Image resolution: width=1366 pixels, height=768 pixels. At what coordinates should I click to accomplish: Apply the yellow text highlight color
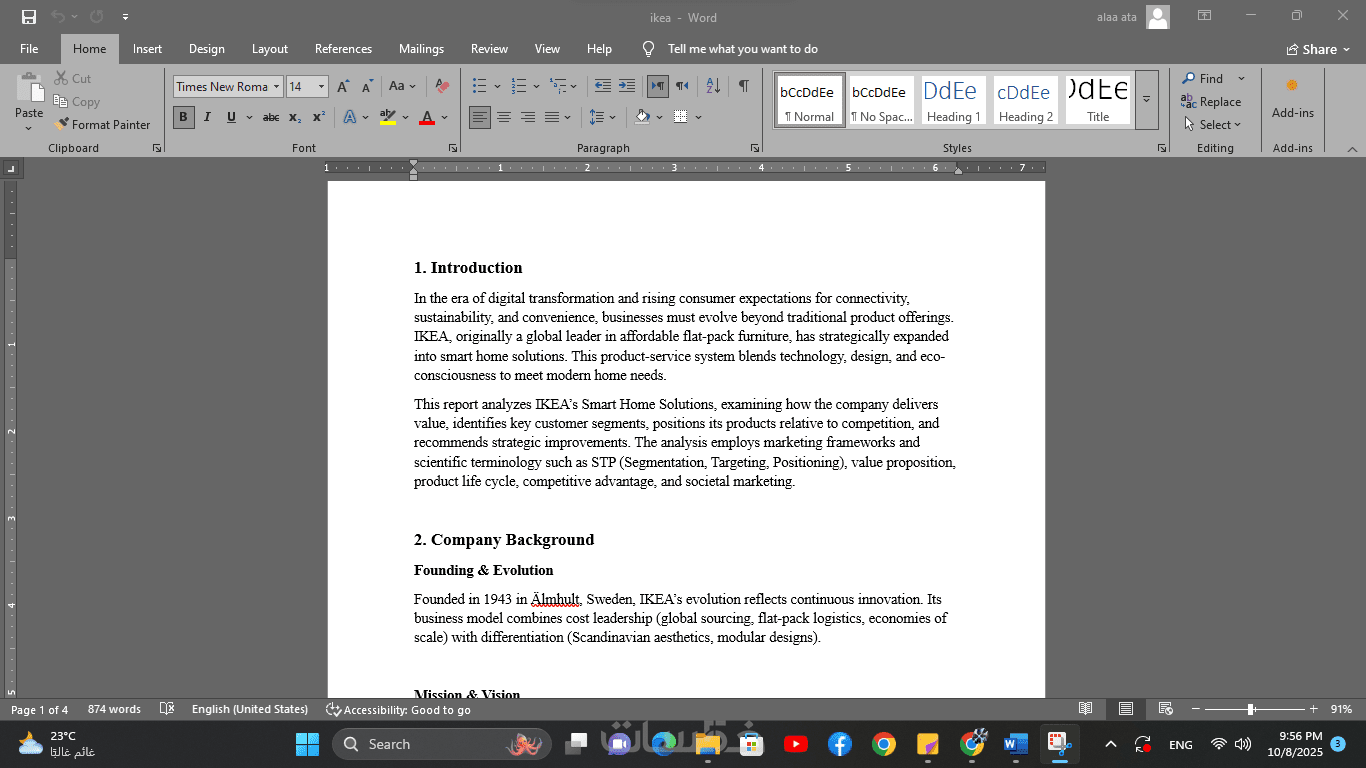[x=388, y=117]
